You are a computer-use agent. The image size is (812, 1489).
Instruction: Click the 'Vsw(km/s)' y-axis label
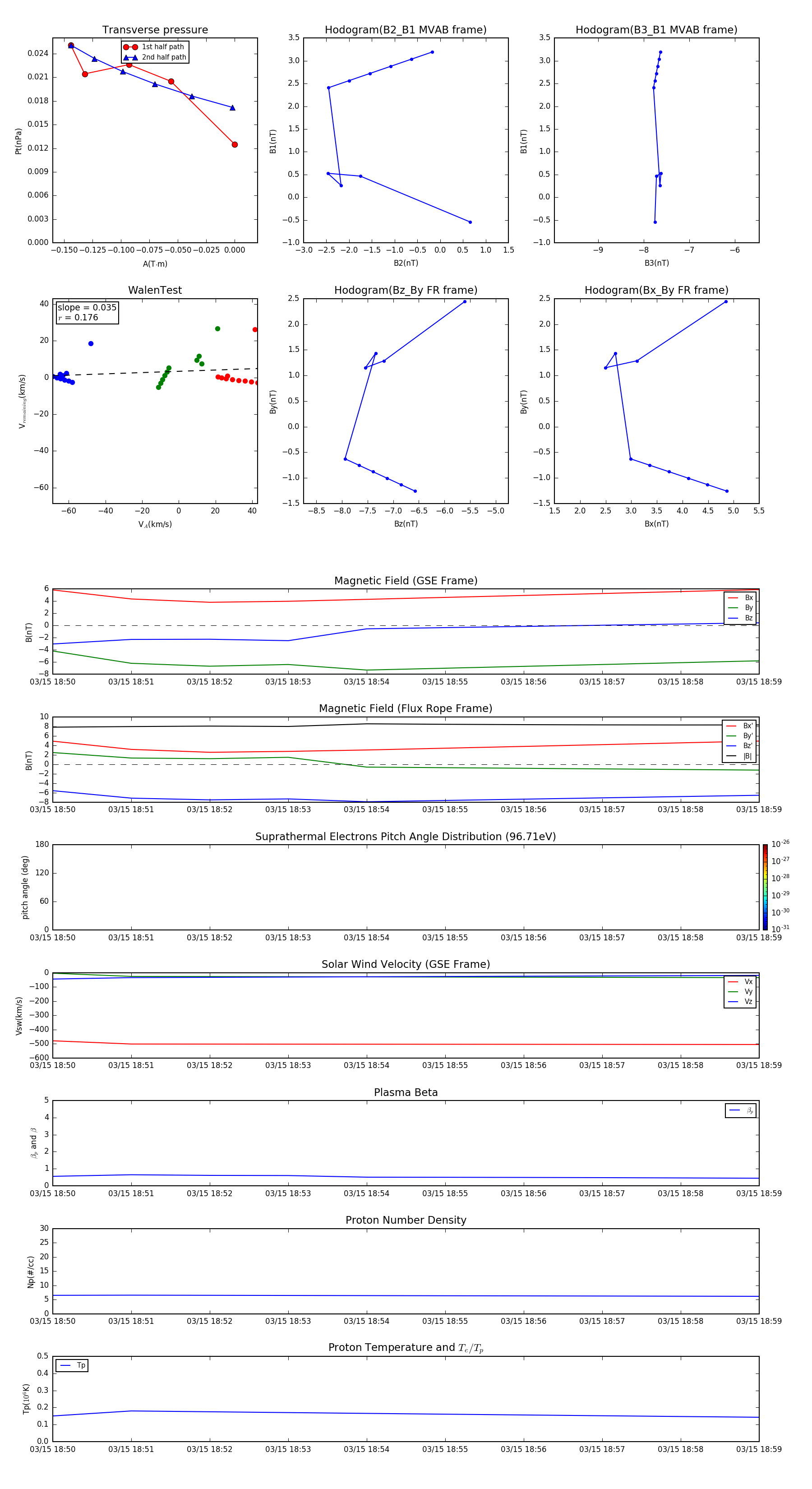tap(18, 1015)
